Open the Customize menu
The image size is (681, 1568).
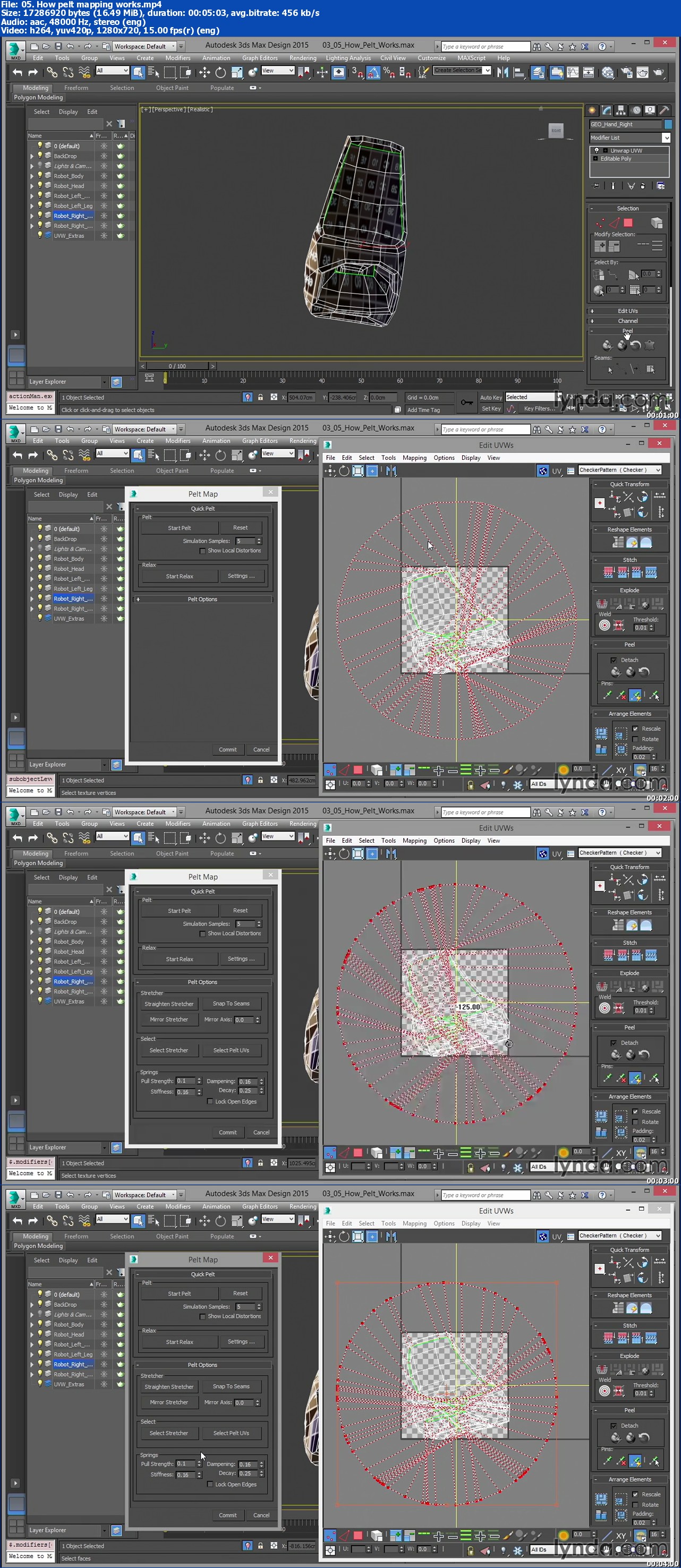click(431, 58)
